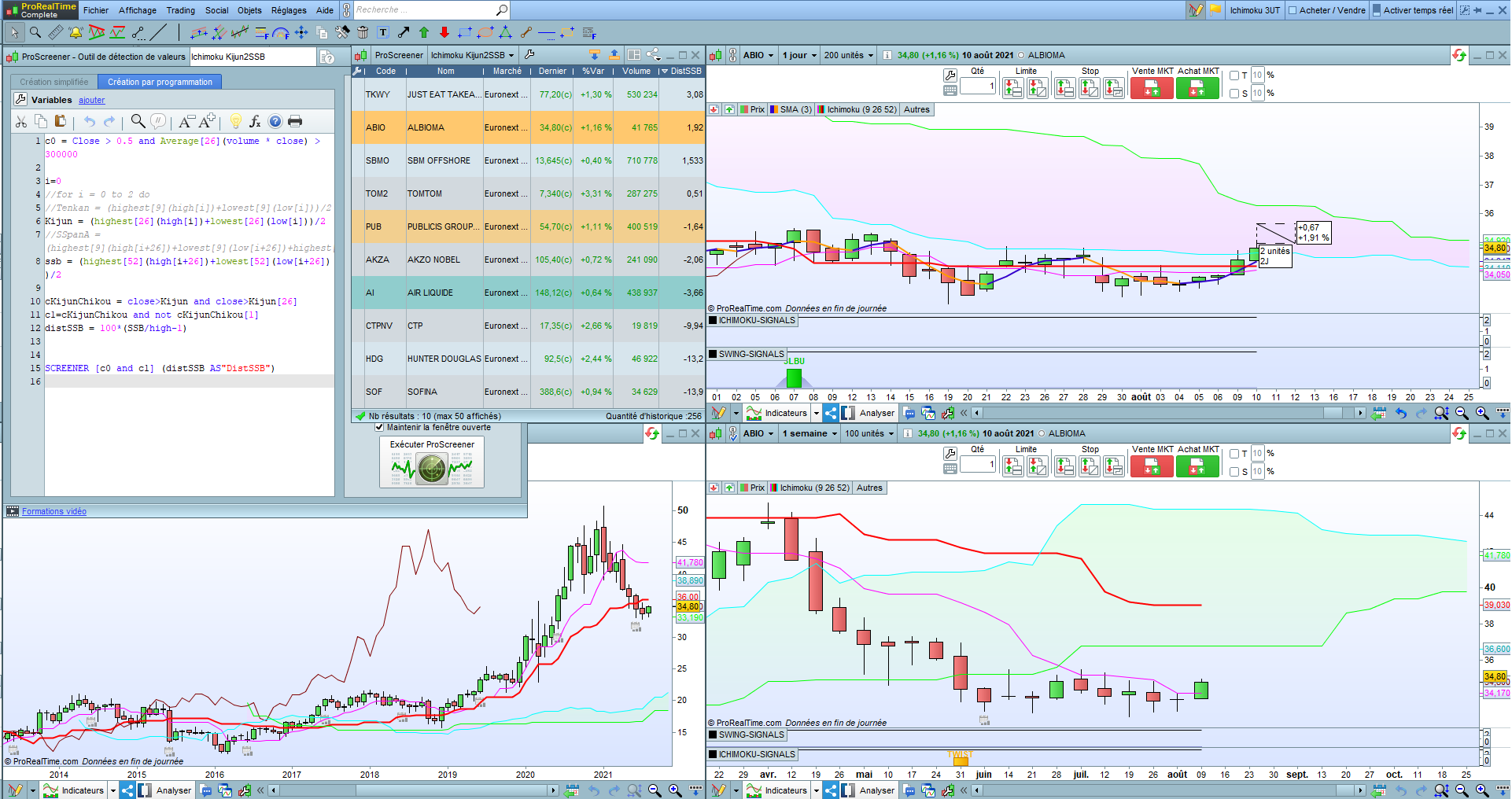Click the order settings wrench on daily chart

click(x=950, y=75)
